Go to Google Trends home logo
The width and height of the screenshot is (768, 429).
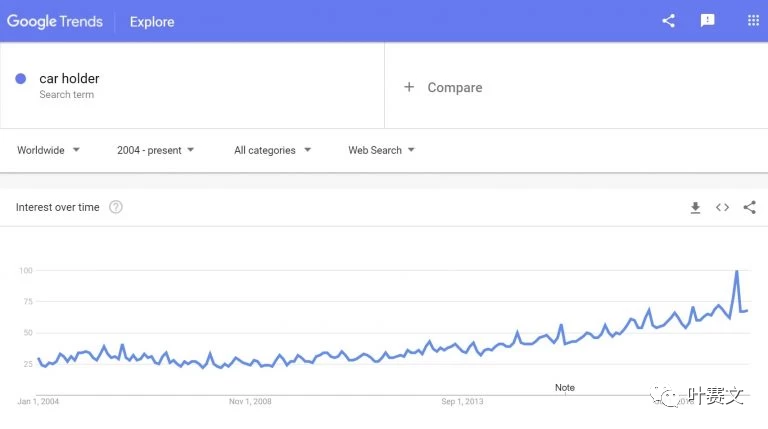[x=55, y=22]
